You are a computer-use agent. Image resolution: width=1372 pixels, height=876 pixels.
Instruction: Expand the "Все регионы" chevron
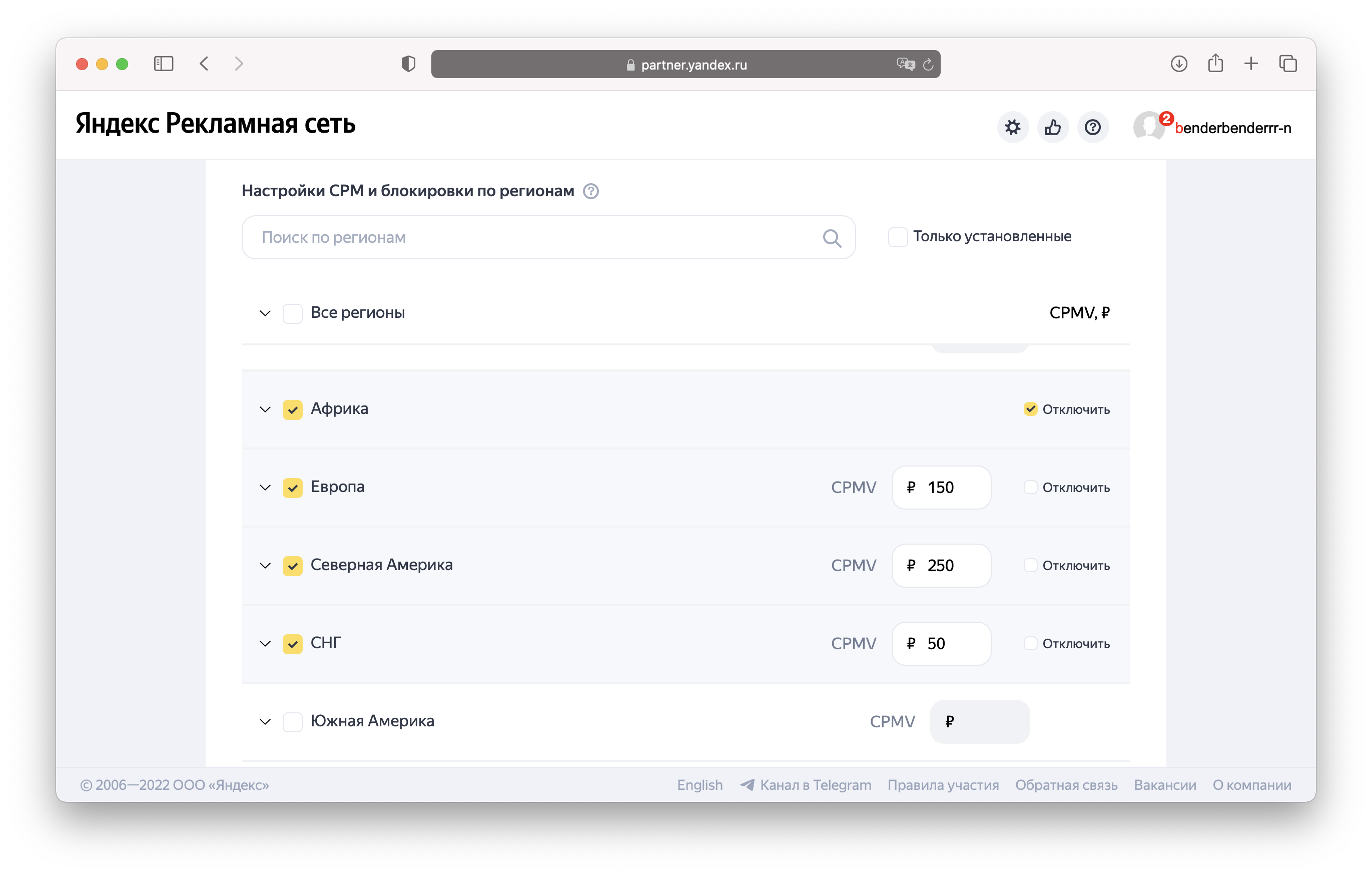point(265,313)
